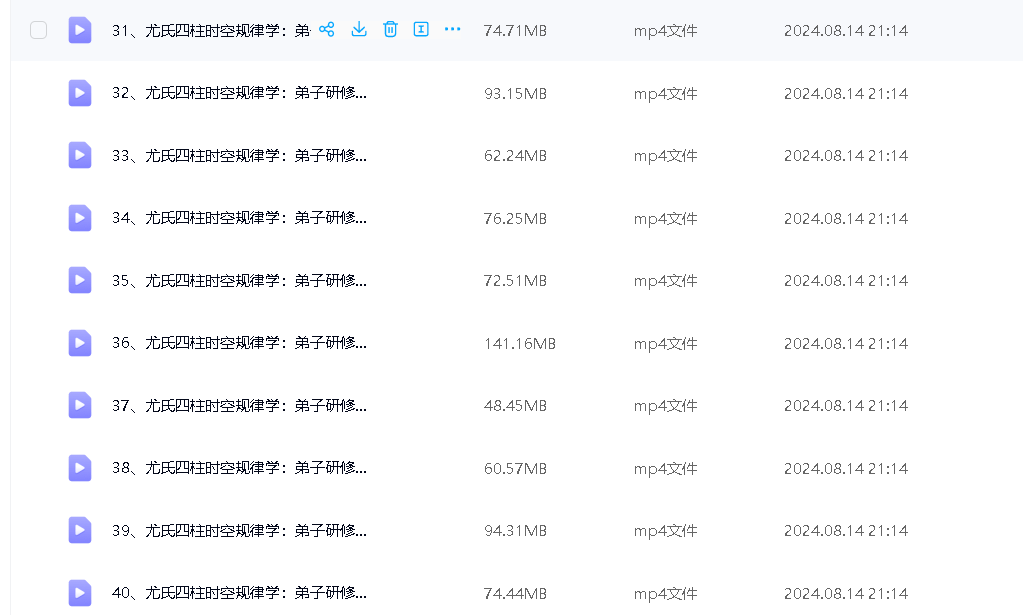Download file 31 using the download icon
Viewport: 1023px width, 615px height.
[359, 30]
